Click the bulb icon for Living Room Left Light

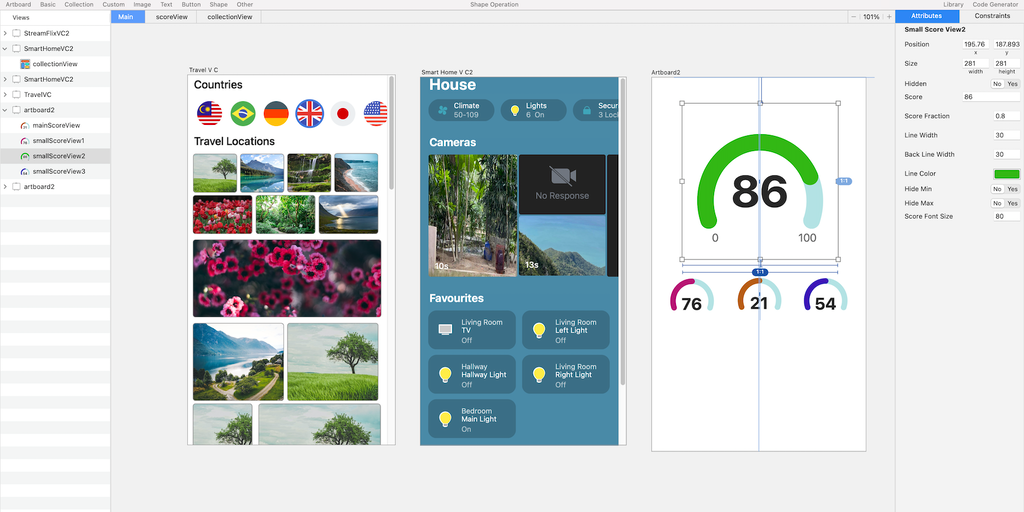(539, 330)
